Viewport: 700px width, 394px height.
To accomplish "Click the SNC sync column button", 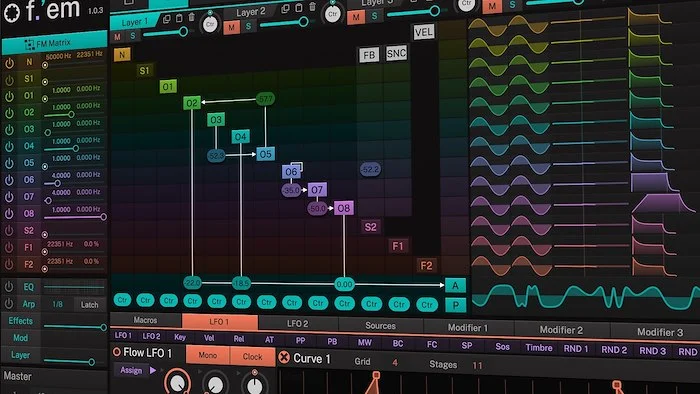I will 396,54.
